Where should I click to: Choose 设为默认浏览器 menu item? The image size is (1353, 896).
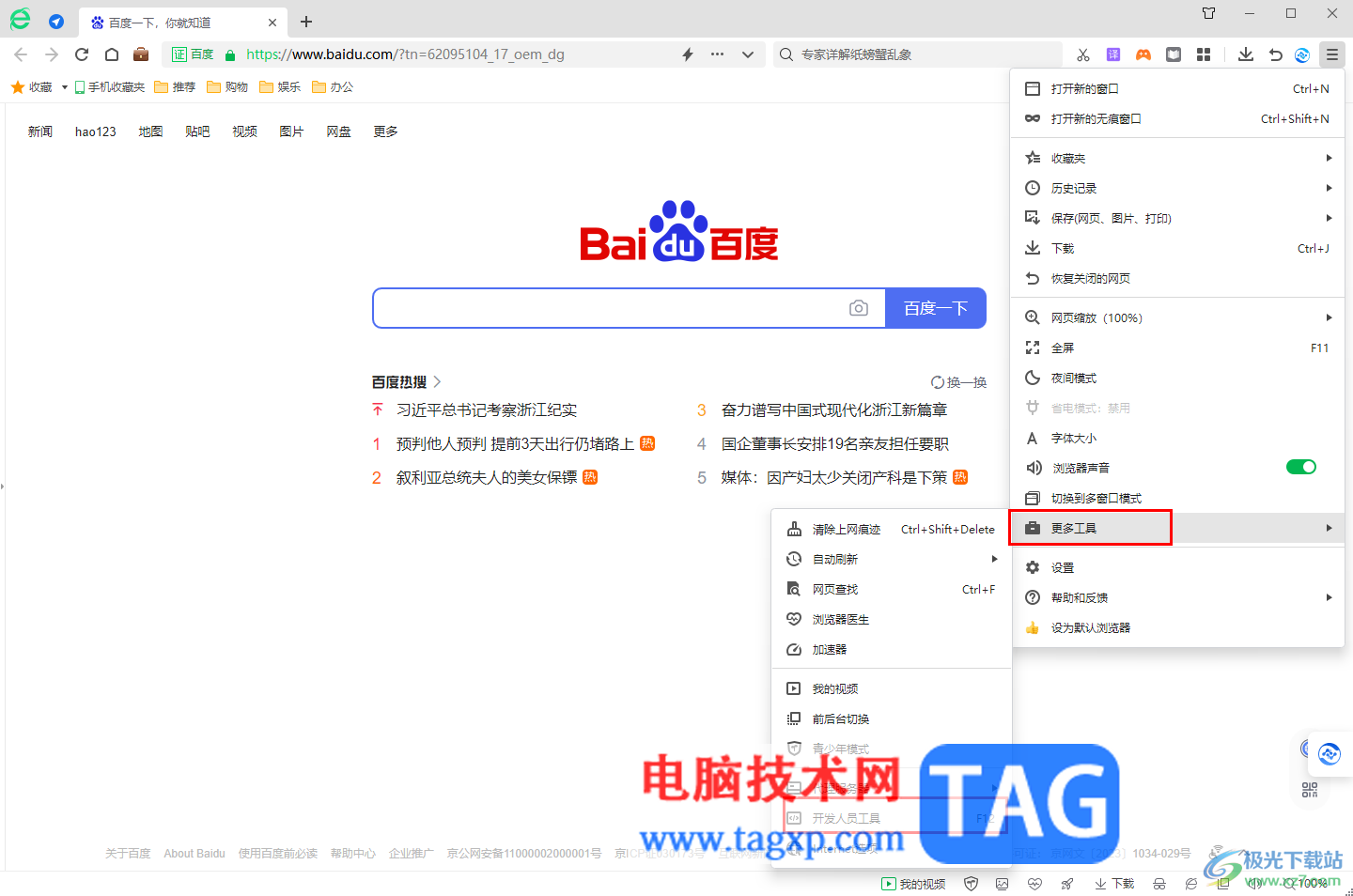pos(1177,627)
